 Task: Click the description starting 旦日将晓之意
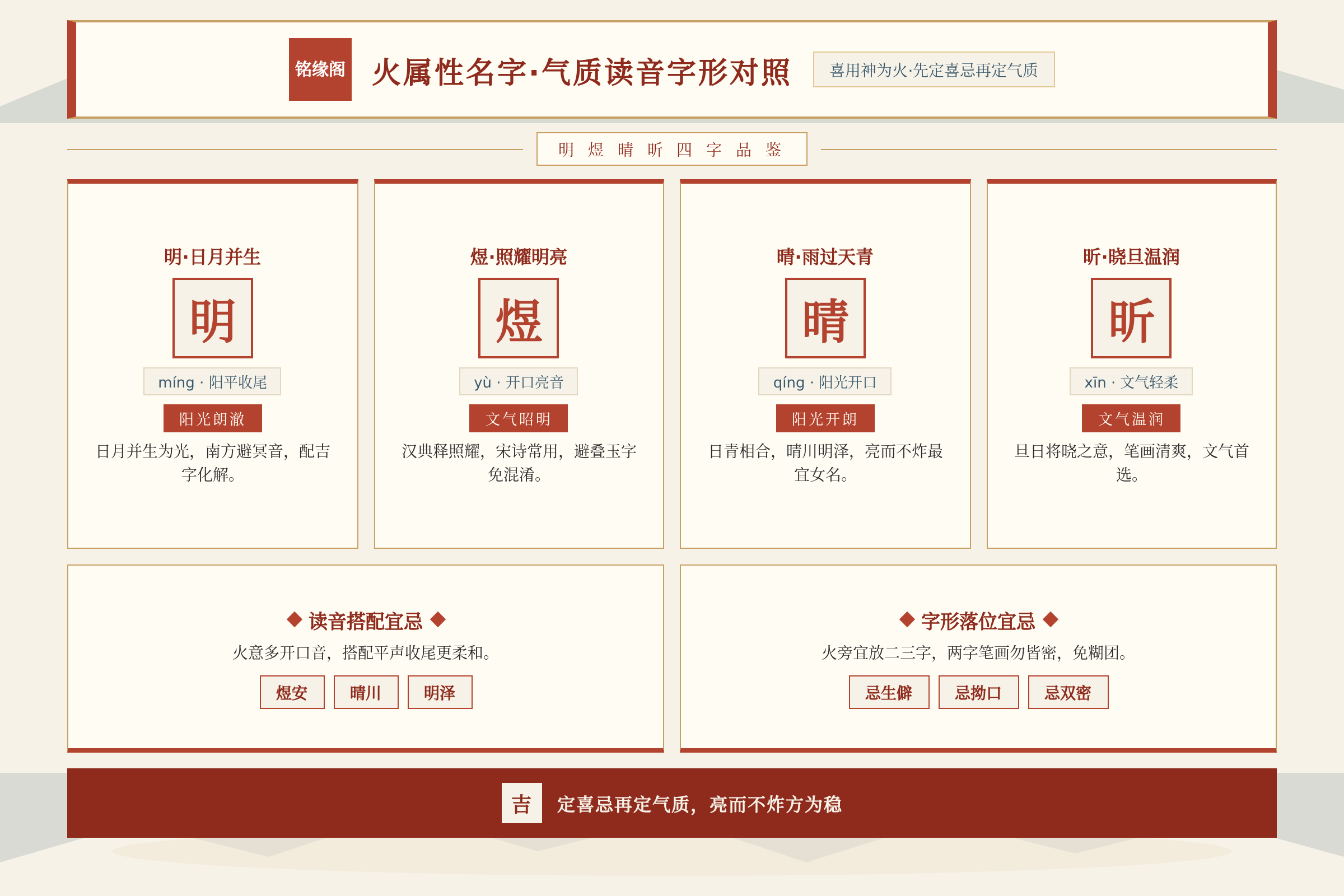[1131, 463]
